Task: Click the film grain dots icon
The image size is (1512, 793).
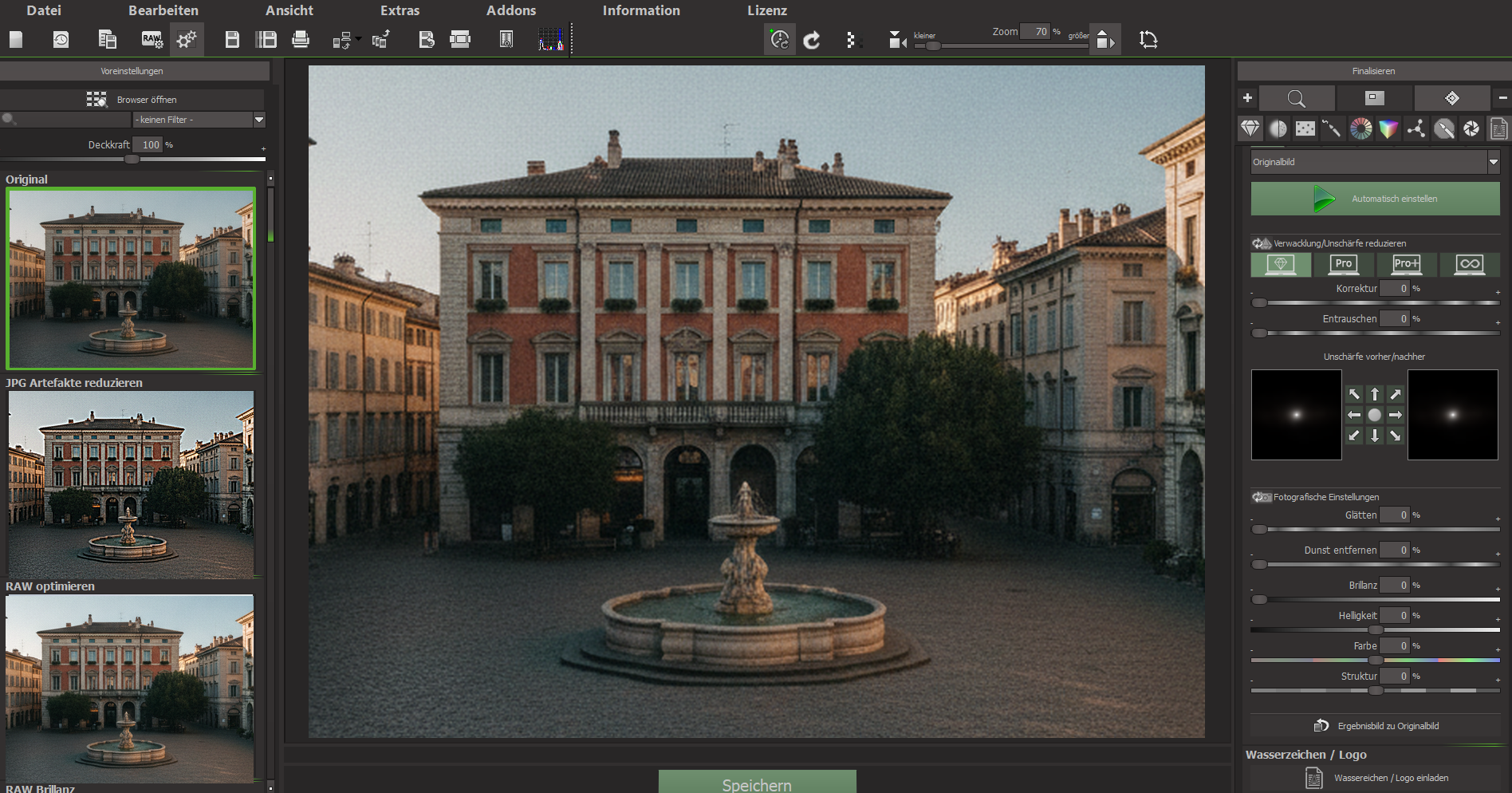Action: pos(1305,128)
